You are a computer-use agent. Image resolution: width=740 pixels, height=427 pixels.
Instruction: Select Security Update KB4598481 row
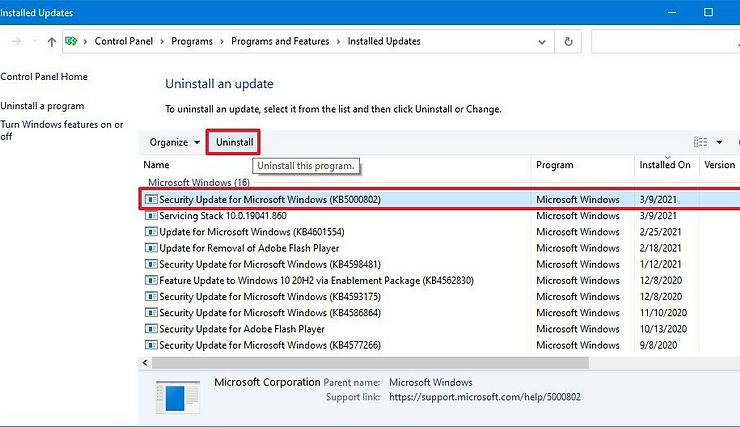(440, 264)
